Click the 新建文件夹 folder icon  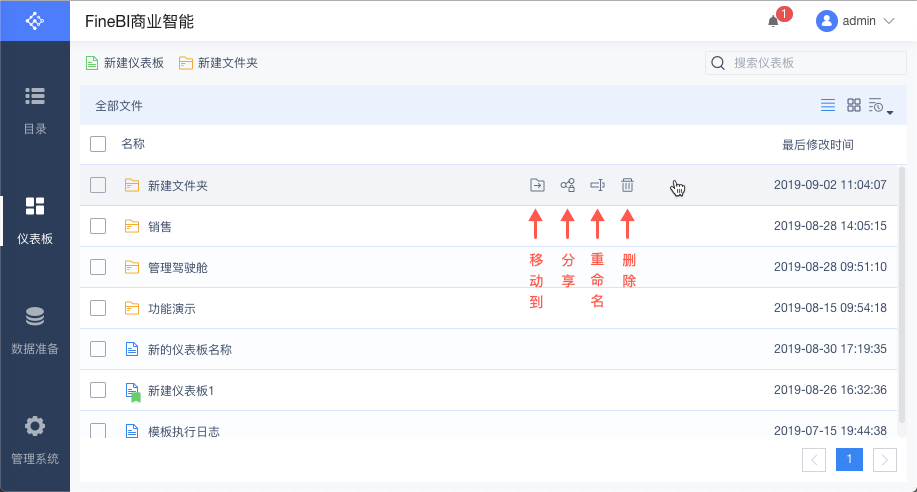(132, 185)
